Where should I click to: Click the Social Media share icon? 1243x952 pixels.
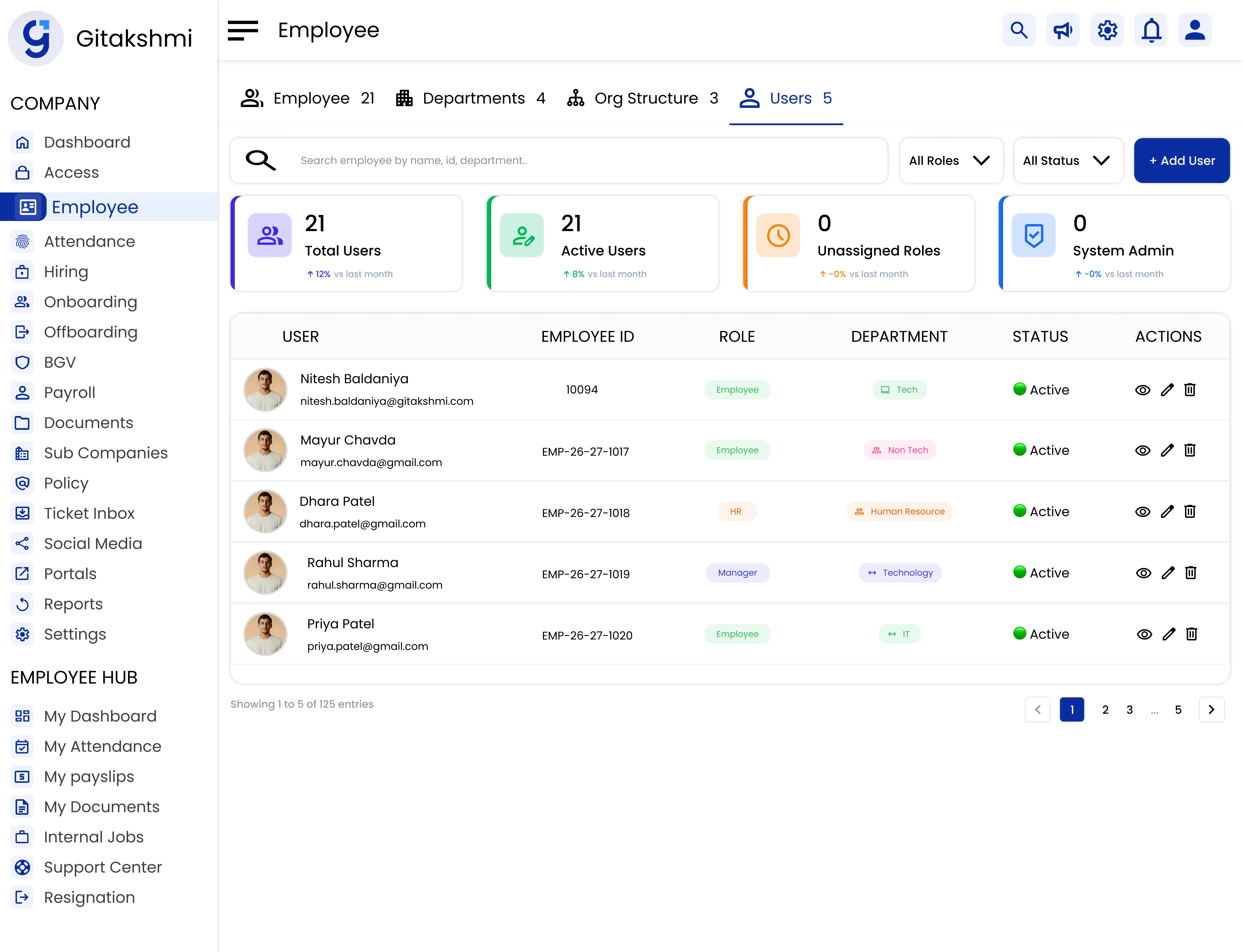click(x=22, y=544)
